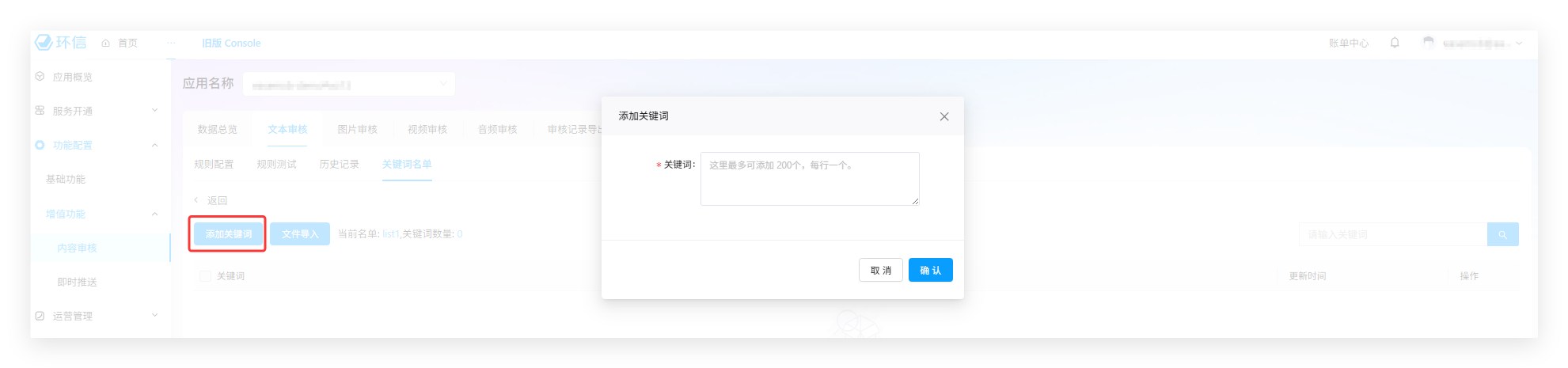Screen dimensions: 1568x368
Task: Click the 取消 button
Action: tap(880, 271)
